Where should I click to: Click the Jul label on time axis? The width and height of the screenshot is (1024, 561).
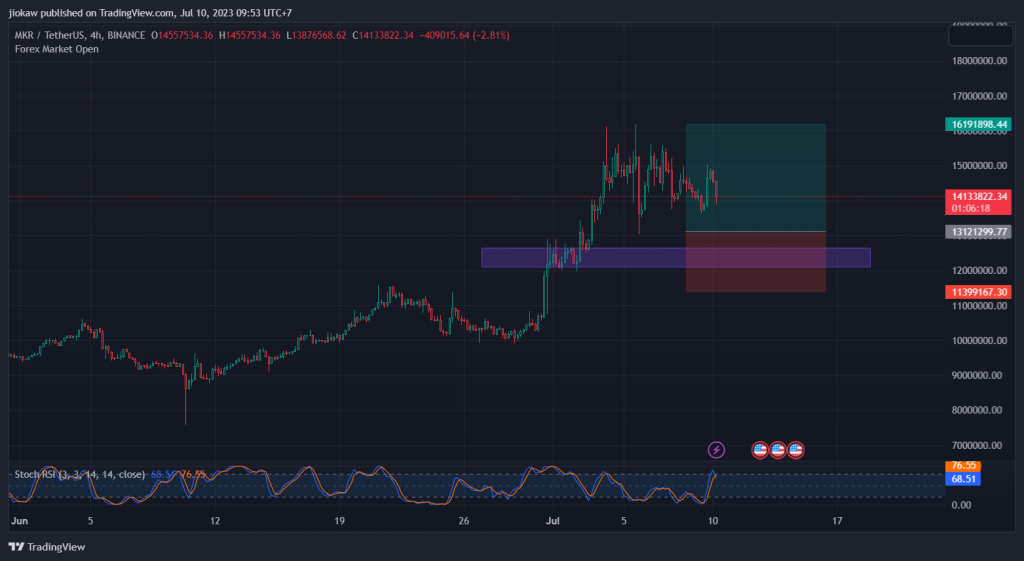pyautogui.click(x=552, y=521)
